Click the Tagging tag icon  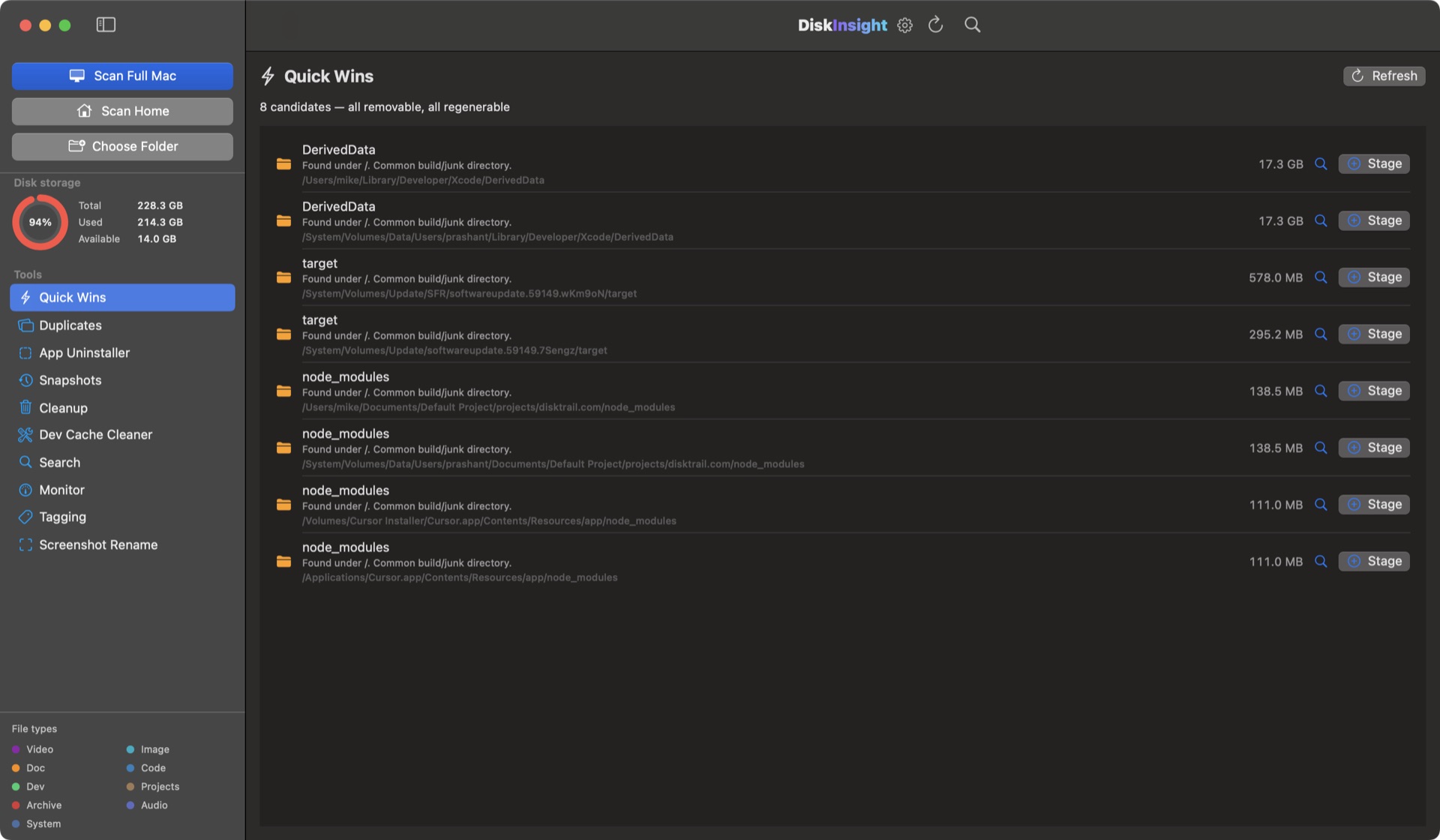point(25,517)
